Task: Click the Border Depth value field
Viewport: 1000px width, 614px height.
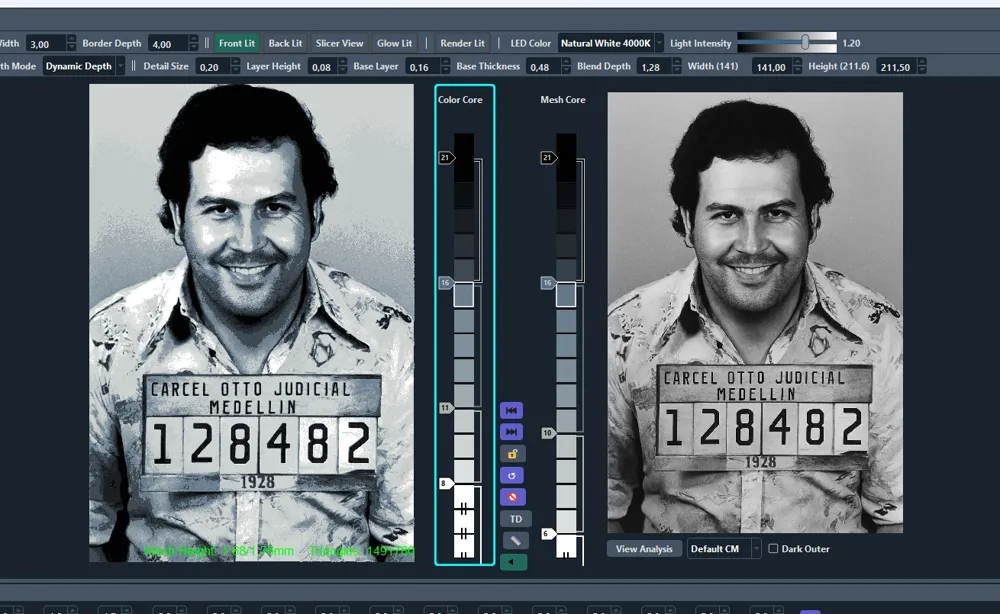Action: click(x=168, y=44)
